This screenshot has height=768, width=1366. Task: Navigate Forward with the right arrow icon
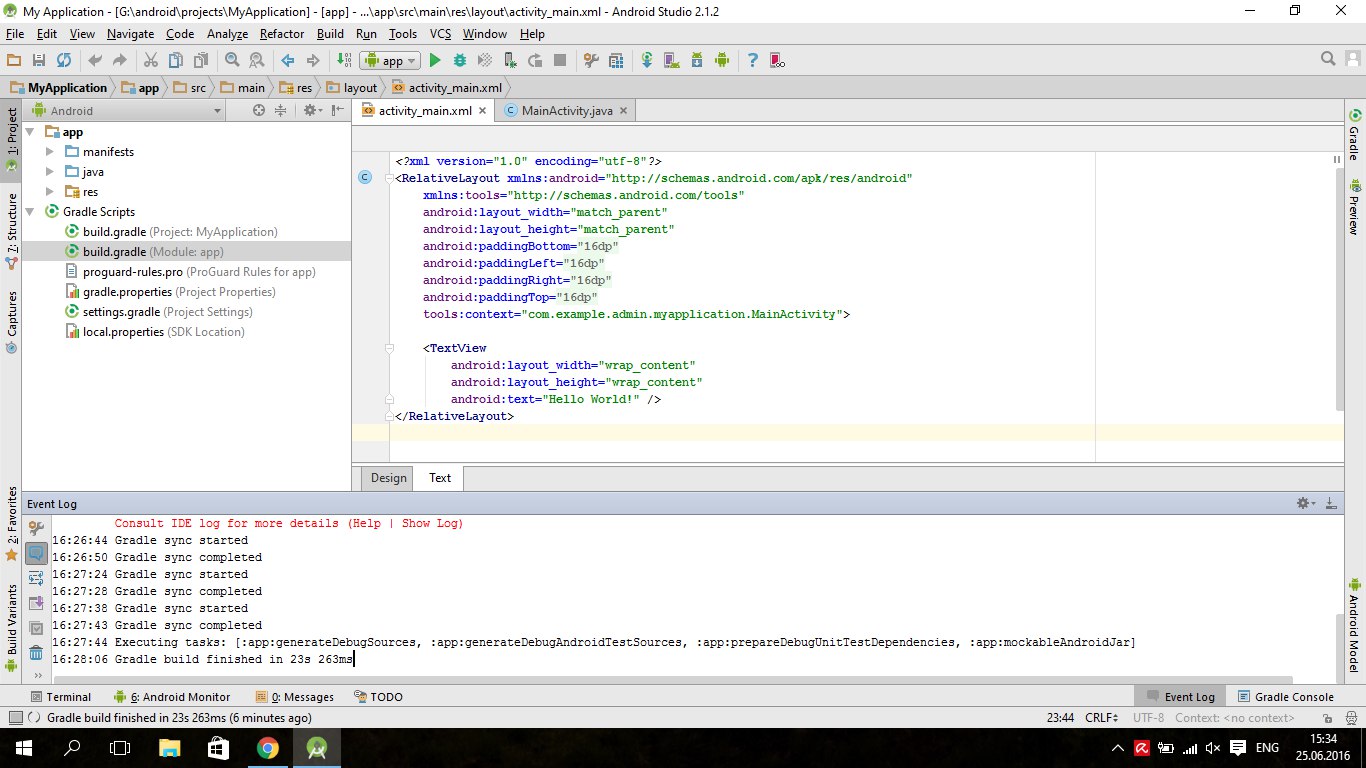pyautogui.click(x=313, y=60)
